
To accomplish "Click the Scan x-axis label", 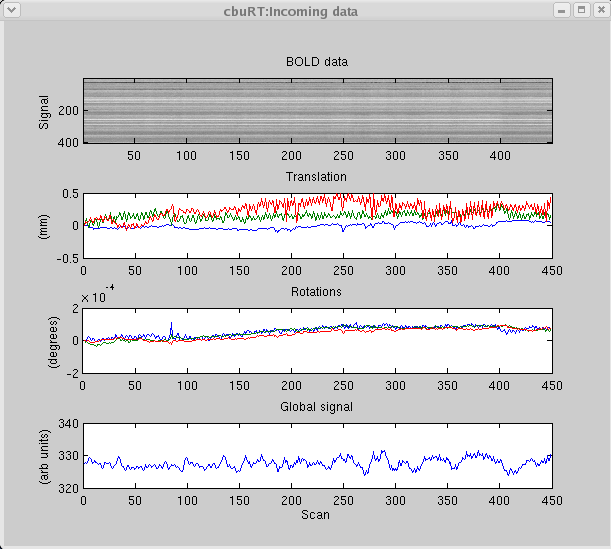I will tap(316, 515).
